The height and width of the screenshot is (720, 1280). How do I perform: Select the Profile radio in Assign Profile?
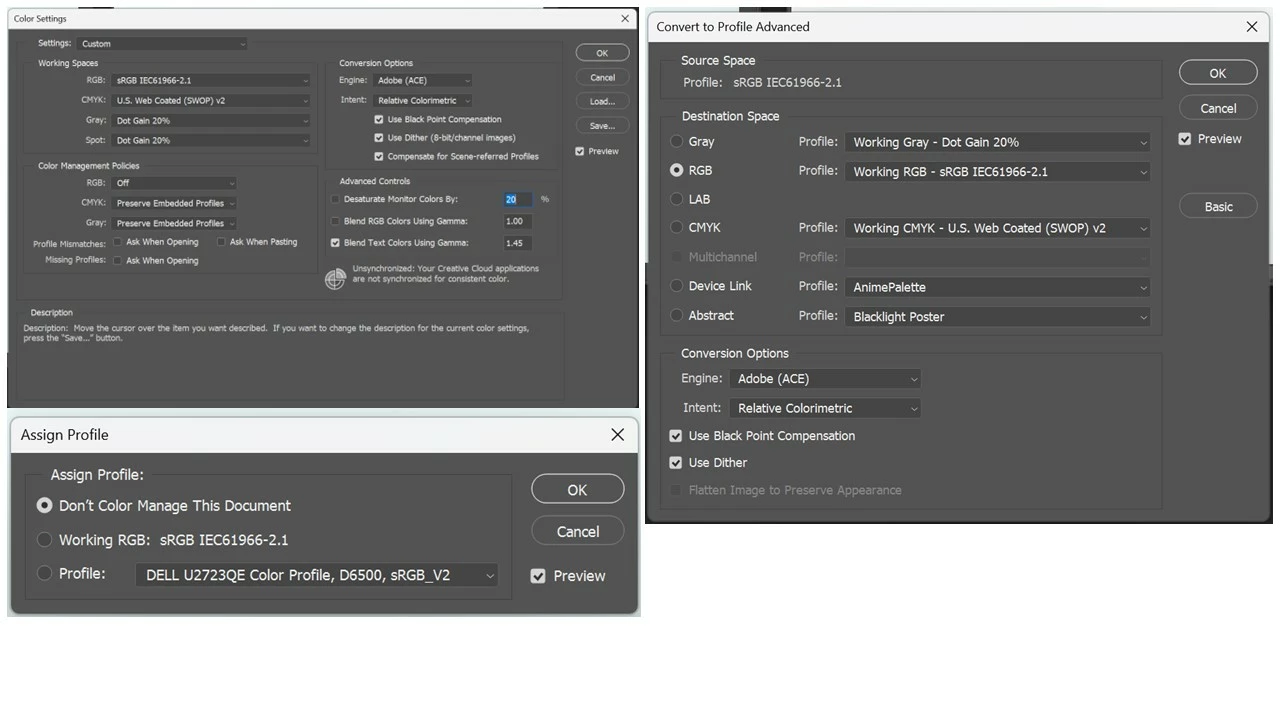click(x=44, y=574)
